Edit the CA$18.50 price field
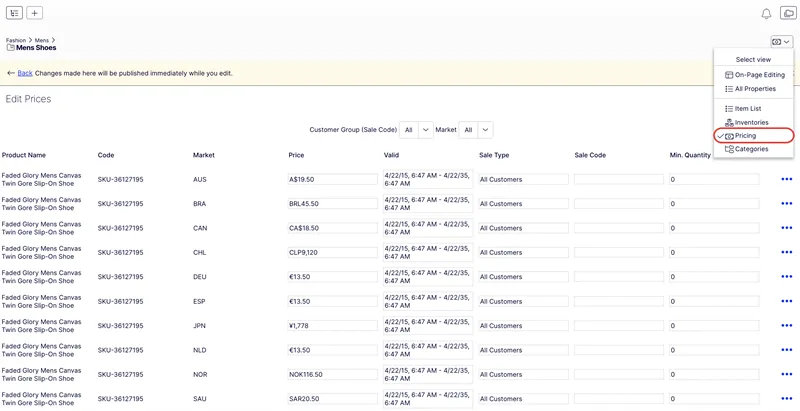 (333, 228)
